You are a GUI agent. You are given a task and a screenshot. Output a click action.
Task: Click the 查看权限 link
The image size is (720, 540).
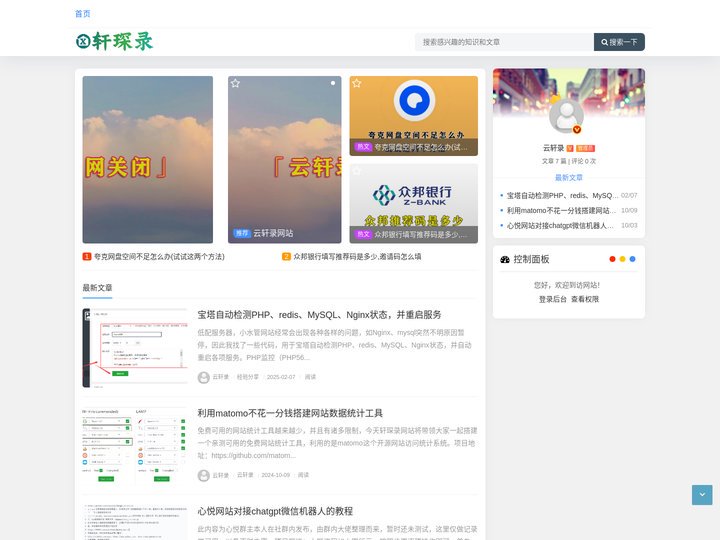585,299
